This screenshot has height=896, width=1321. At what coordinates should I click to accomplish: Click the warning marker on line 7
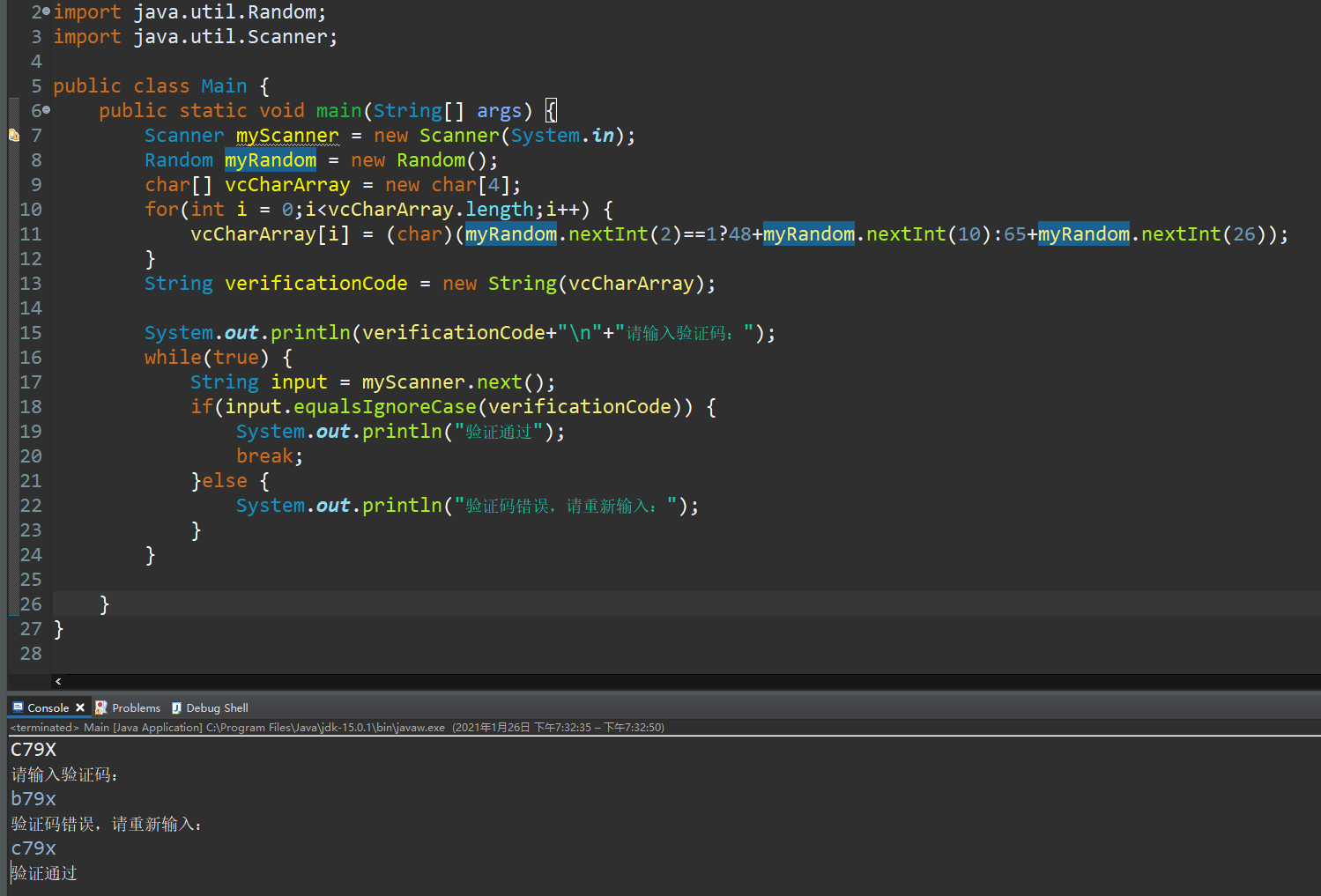click(x=13, y=136)
